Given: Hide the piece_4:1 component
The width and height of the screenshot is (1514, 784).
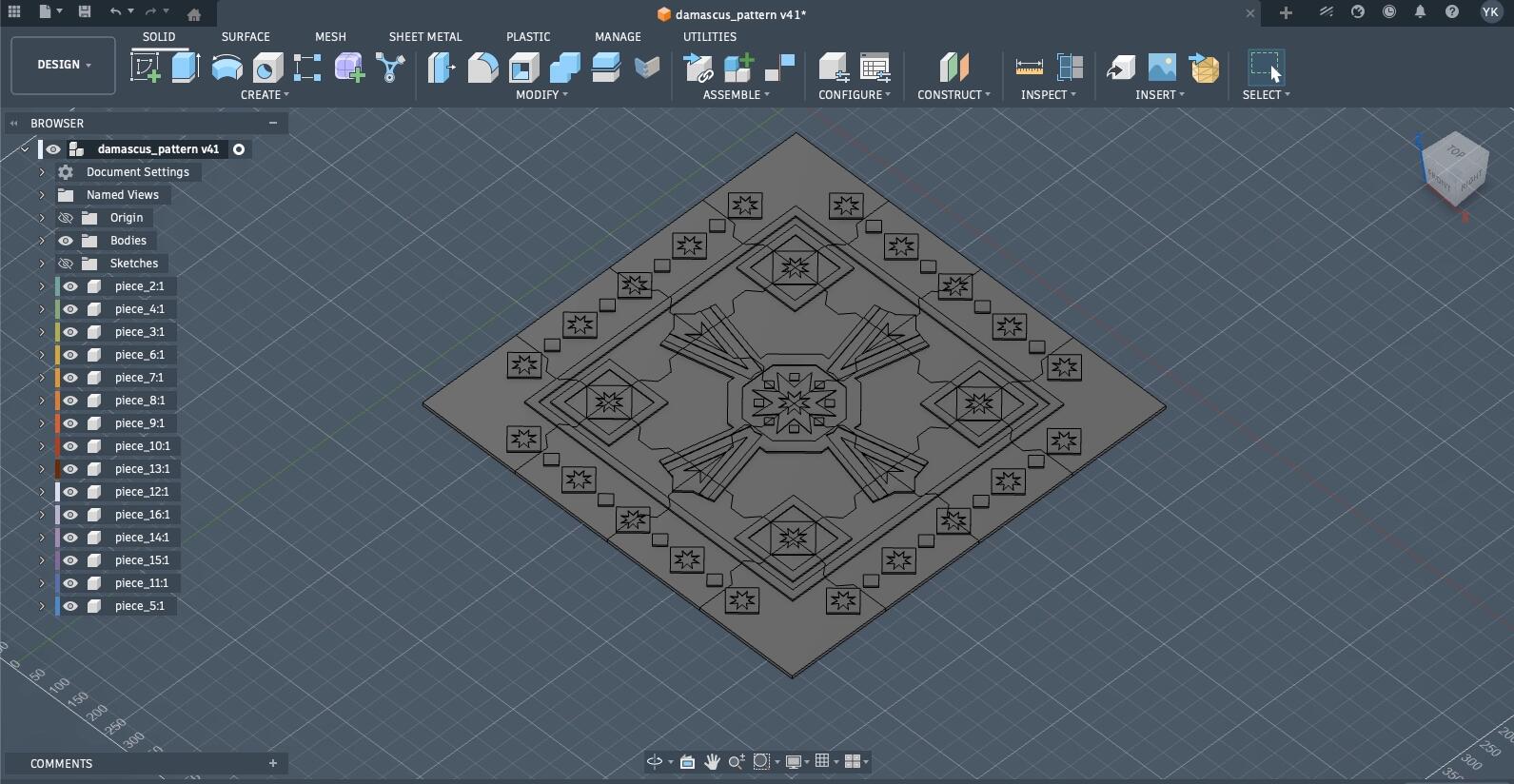Looking at the screenshot, I should tap(70, 309).
